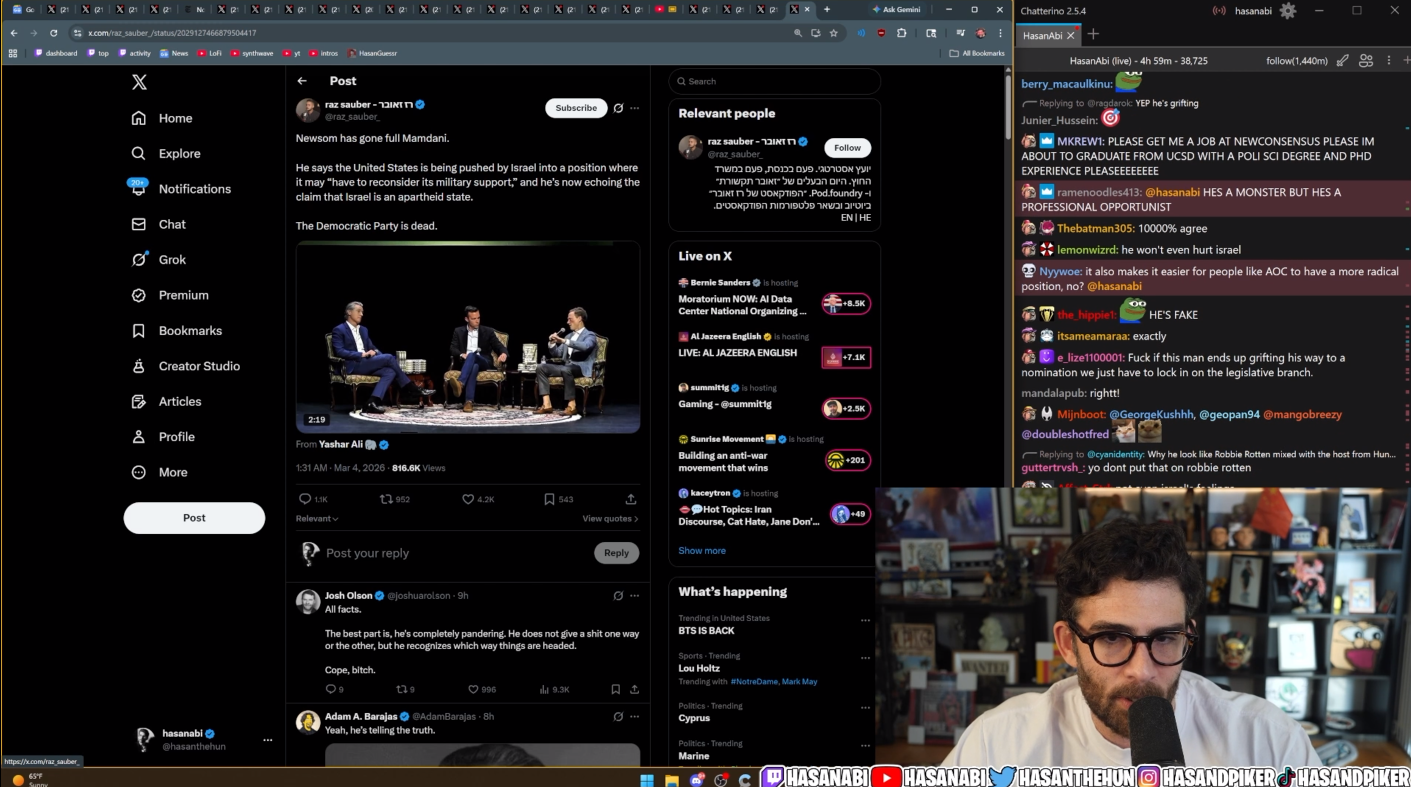Open Chatterino settings gear

pyautogui.click(x=1288, y=10)
